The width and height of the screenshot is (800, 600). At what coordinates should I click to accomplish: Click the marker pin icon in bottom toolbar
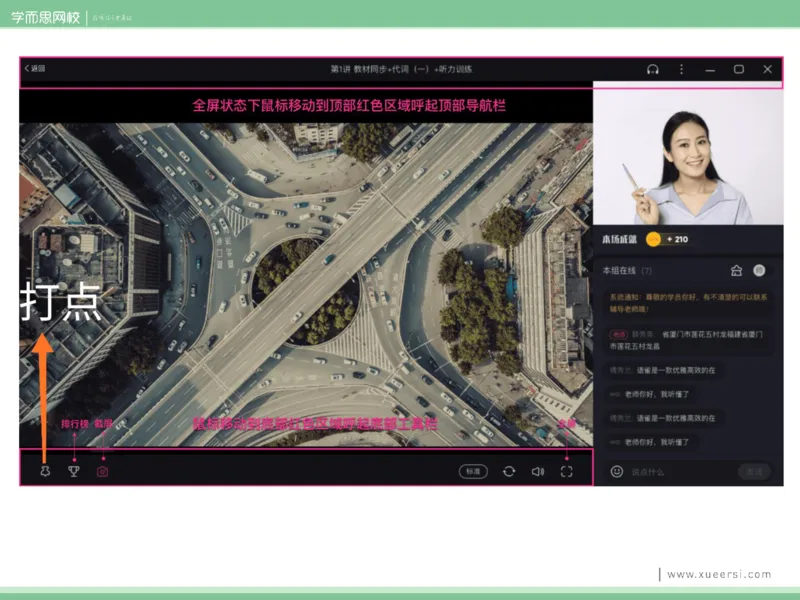tap(45, 471)
